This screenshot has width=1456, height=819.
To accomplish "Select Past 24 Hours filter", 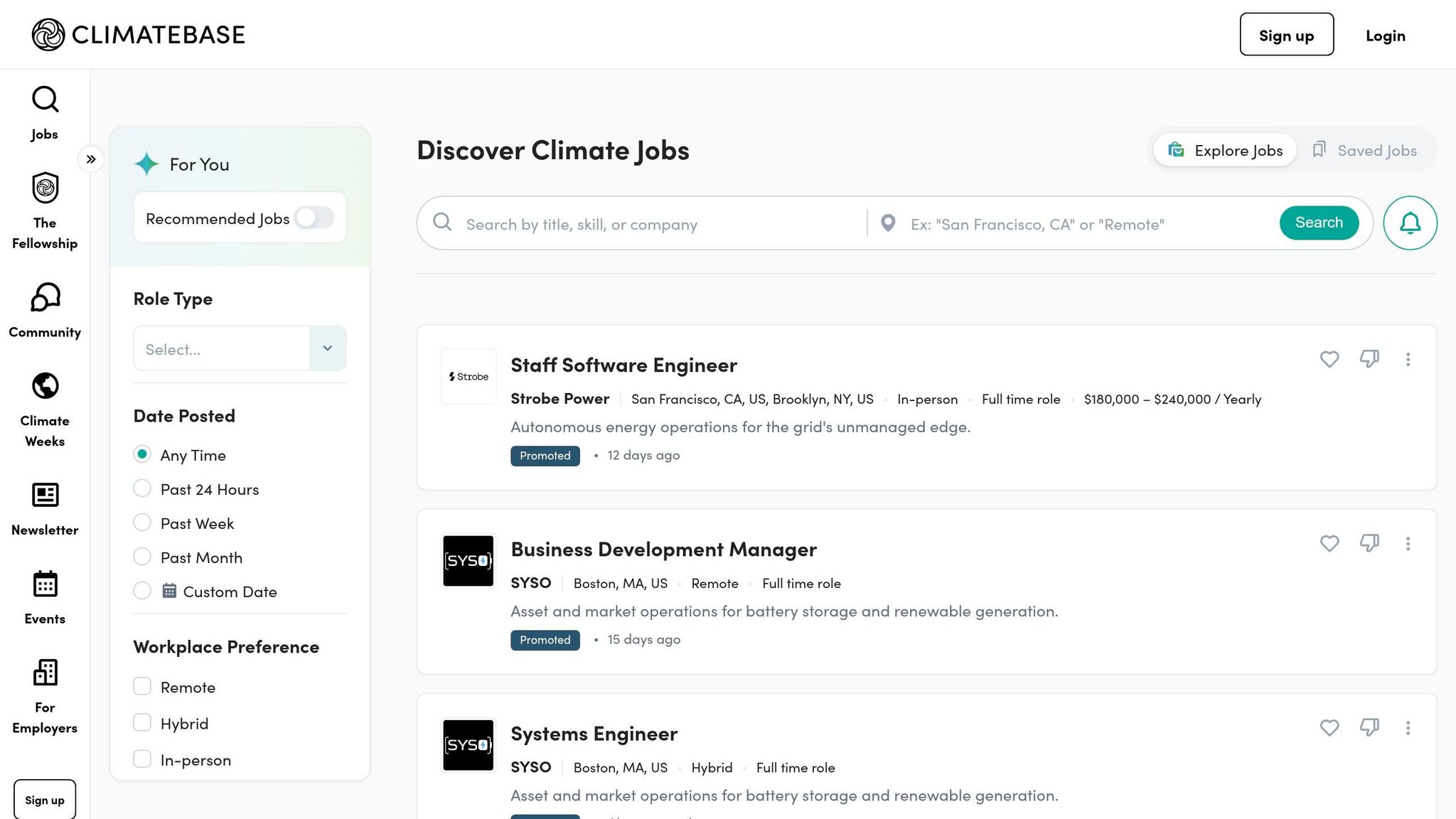I will (142, 488).
